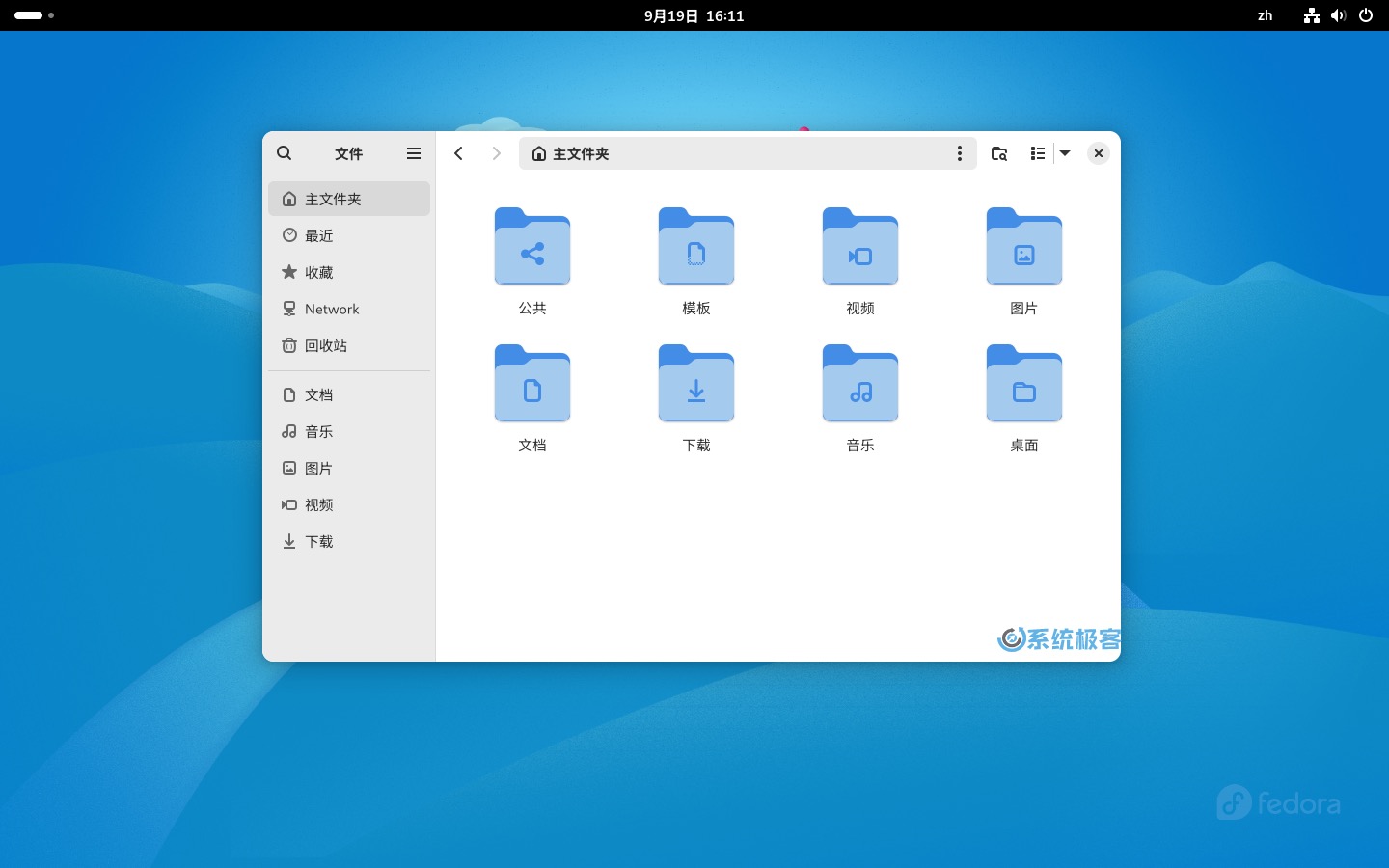Open 视频 in the sidebar
The image size is (1389, 868).
click(349, 504)
